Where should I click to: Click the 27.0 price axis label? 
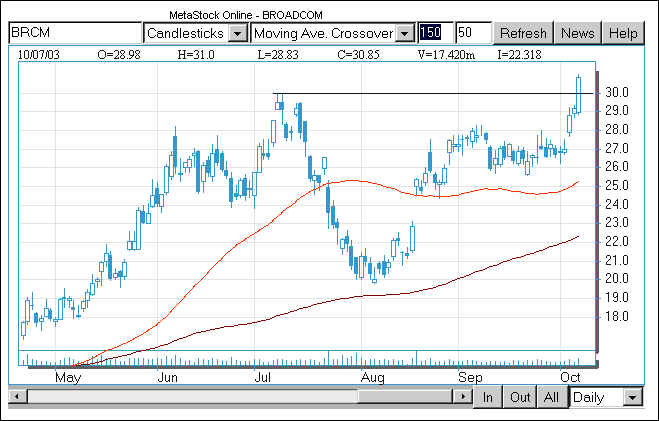[x=617, y=148]
